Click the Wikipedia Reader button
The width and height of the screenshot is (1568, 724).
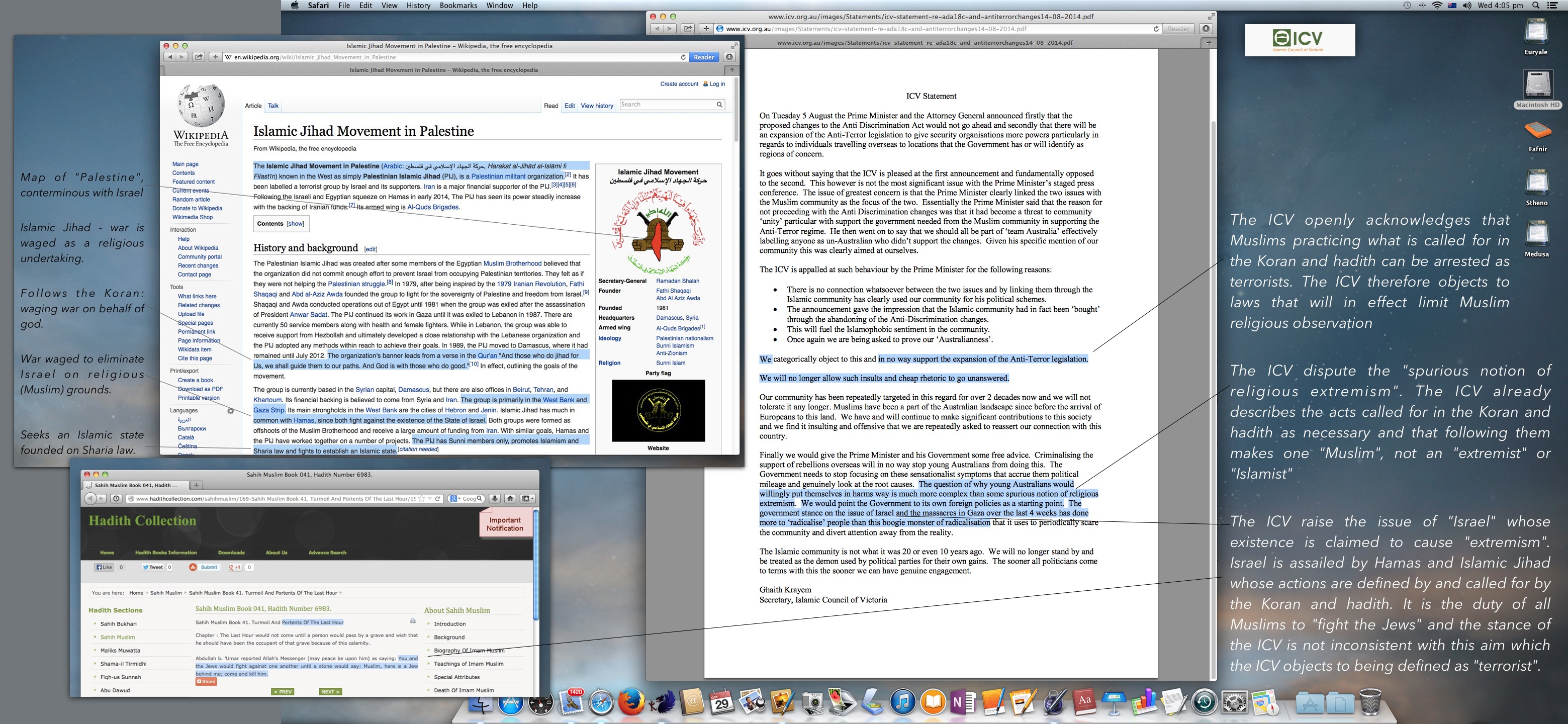coord(704,57)
